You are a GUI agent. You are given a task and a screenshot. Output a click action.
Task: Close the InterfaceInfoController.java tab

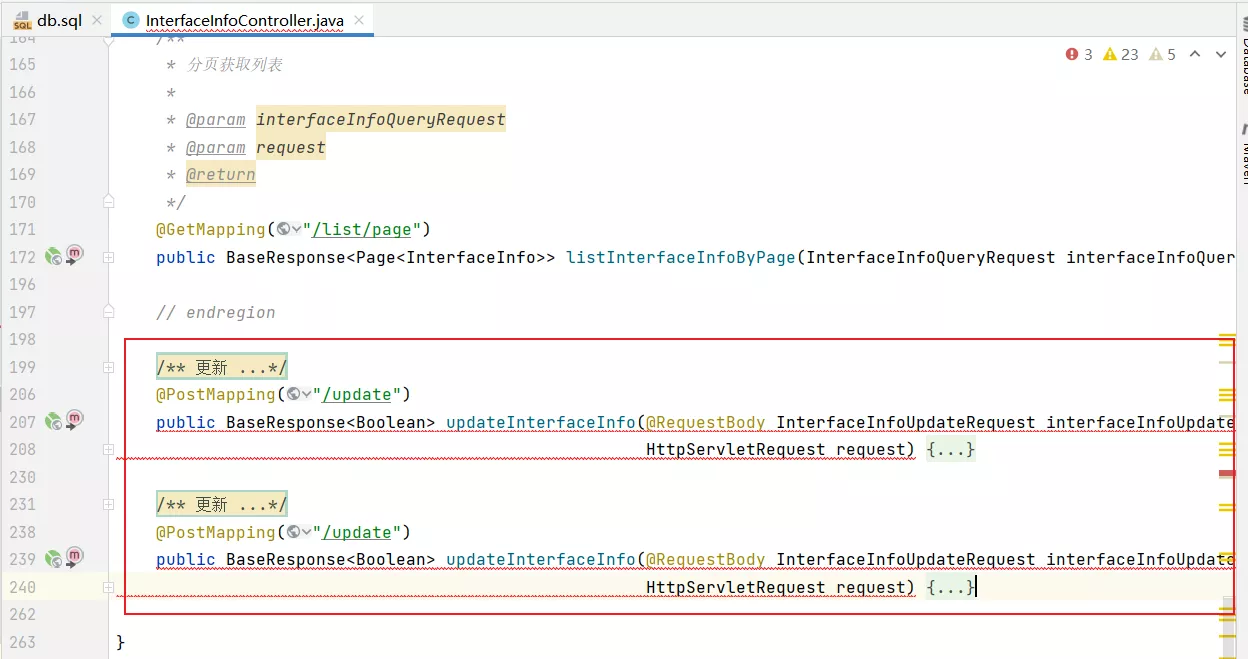coord(360,21)
